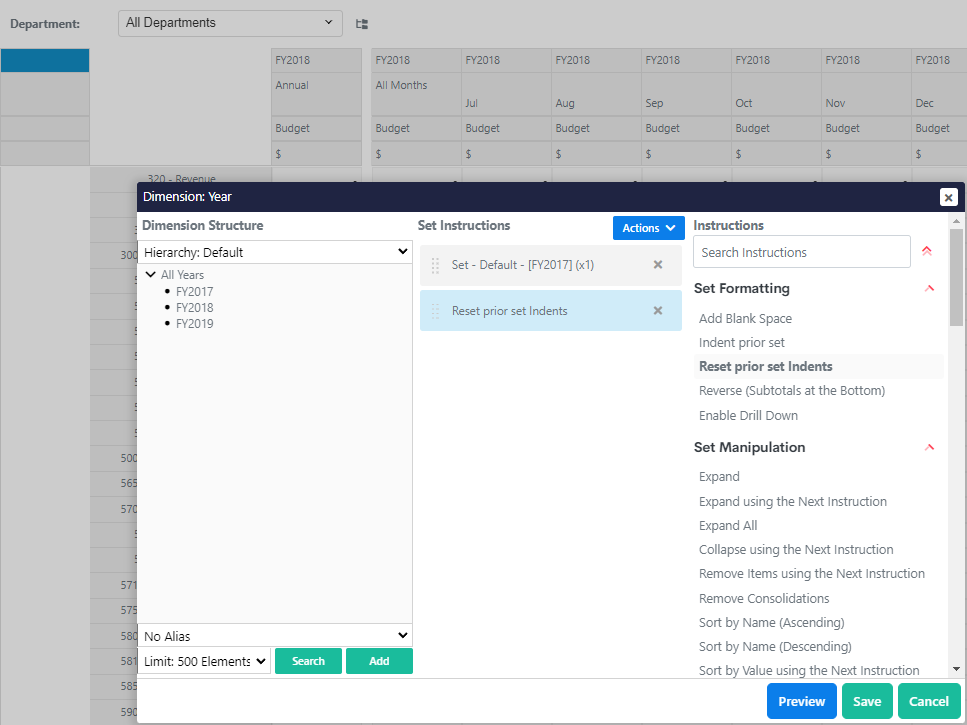The height and width of the screenshot is (725, 967).
Task: Grab the drag handle of Set - Default instruction
Action: [x=435, y=265]
